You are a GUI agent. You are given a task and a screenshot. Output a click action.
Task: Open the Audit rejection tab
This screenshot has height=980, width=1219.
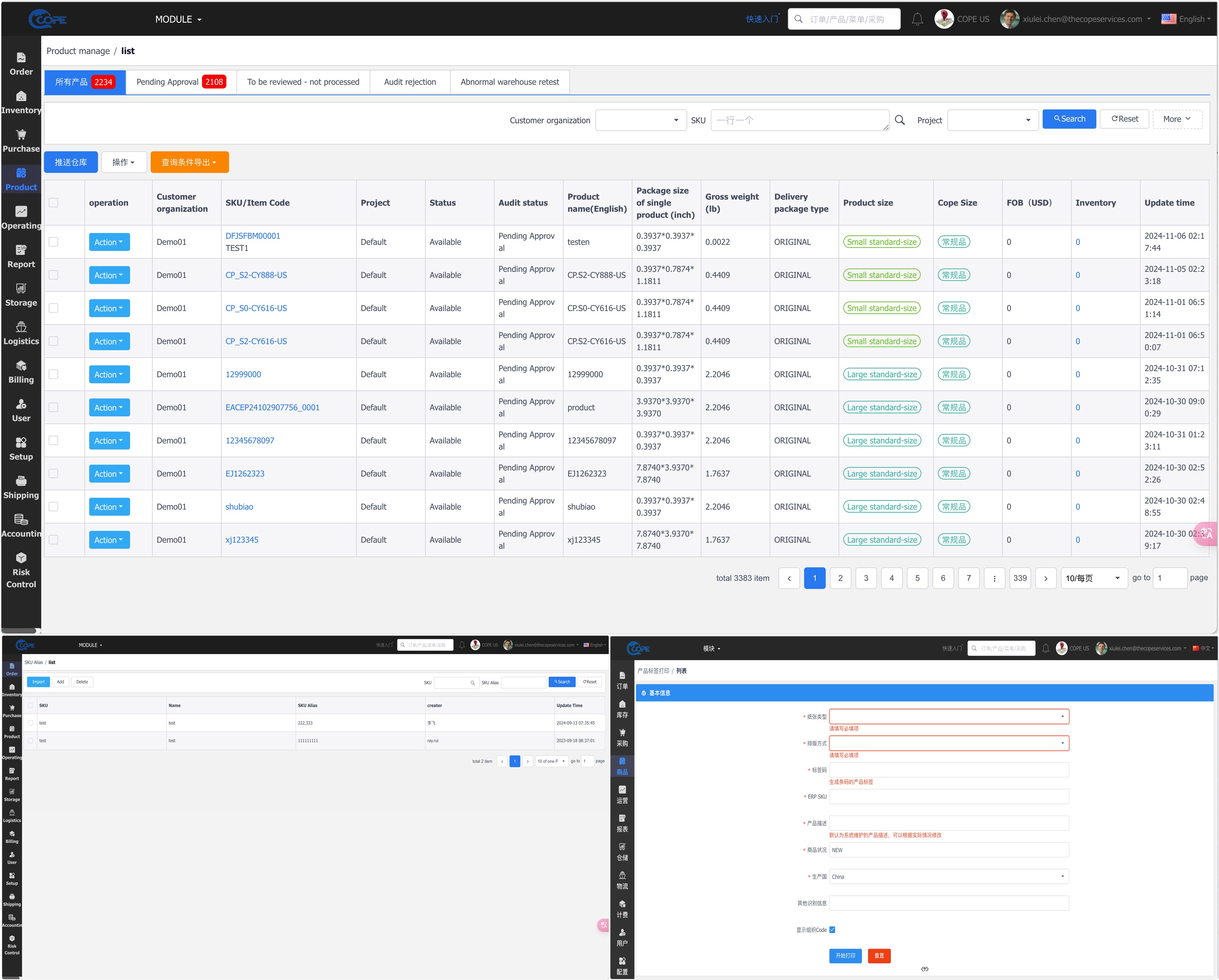[409, 82]
